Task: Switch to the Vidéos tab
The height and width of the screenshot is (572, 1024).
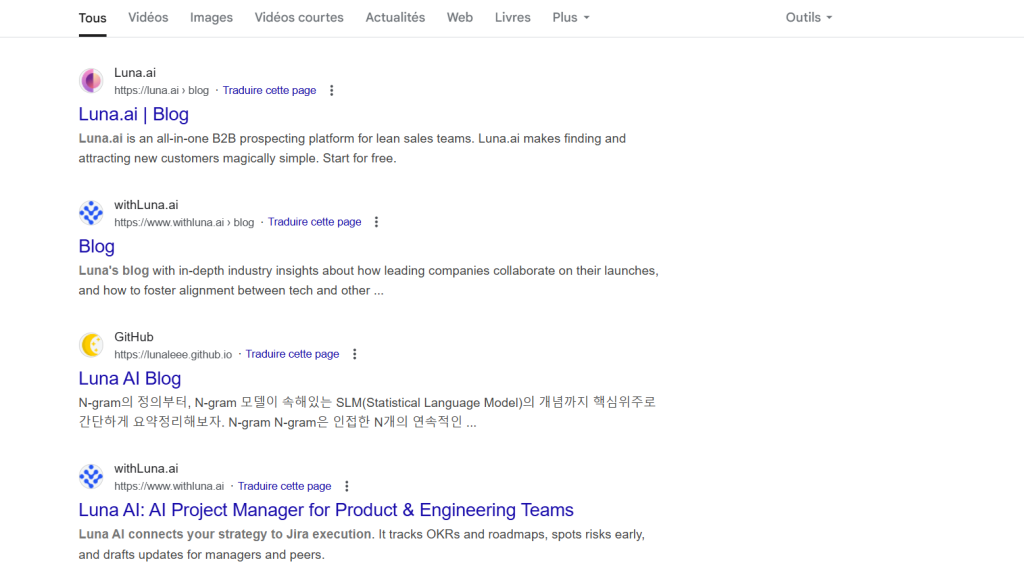Action: tap(148, 18)
